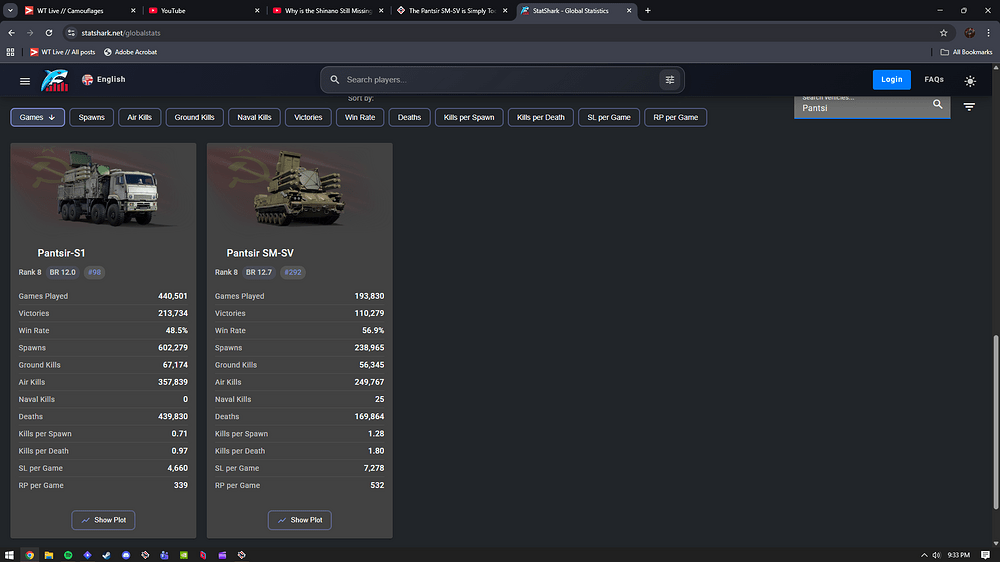Show Plot for Pantsir SM-SV

[x=300, y=520]
